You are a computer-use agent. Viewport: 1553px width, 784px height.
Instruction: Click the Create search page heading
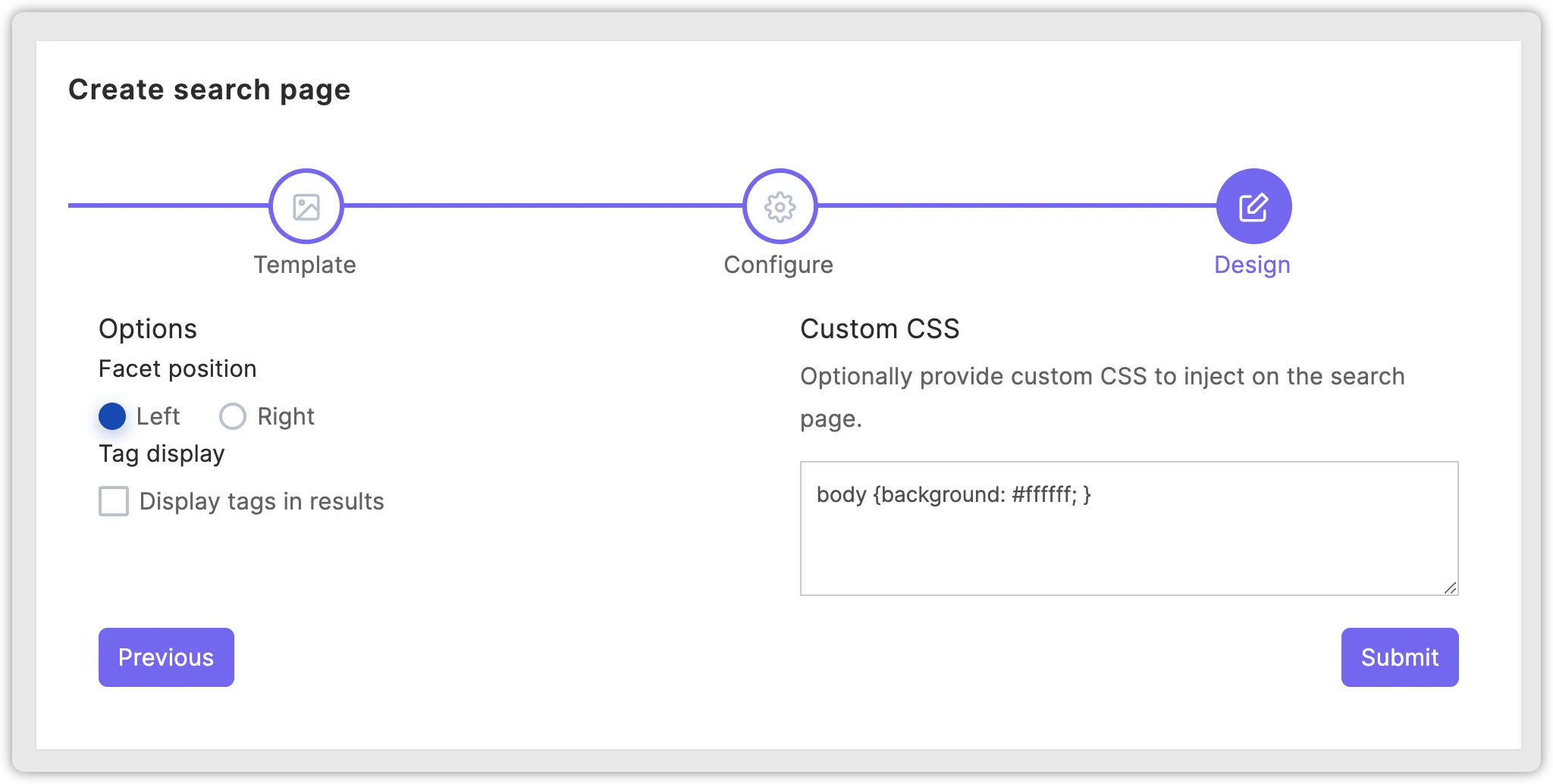click(209, 89)
